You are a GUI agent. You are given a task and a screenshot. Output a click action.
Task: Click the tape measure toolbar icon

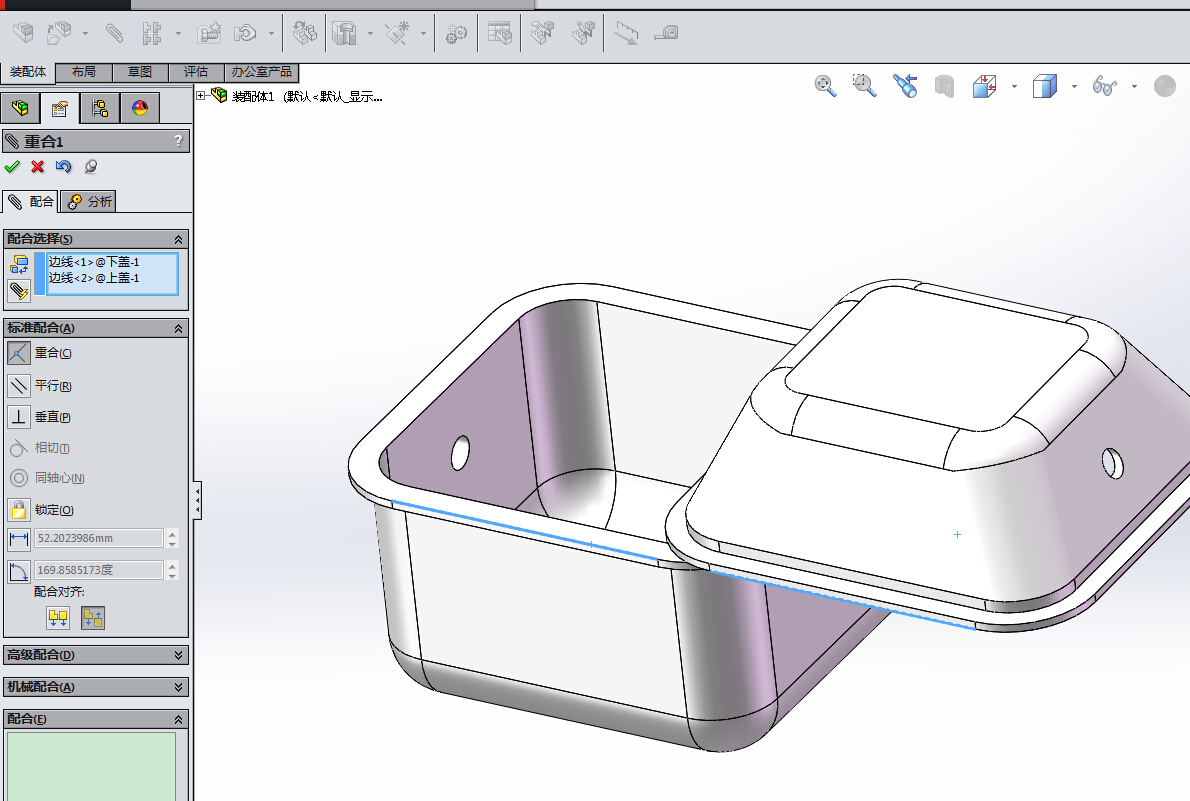(666, 33)
